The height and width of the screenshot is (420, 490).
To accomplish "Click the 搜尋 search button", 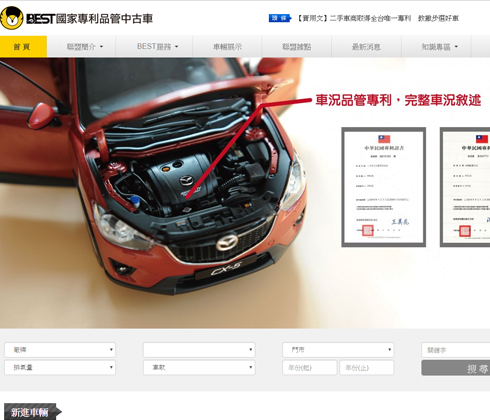I will point(456,368).
